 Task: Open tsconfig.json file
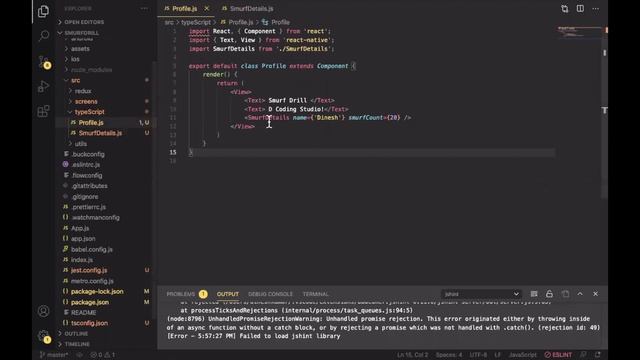[x=89, y=323]
